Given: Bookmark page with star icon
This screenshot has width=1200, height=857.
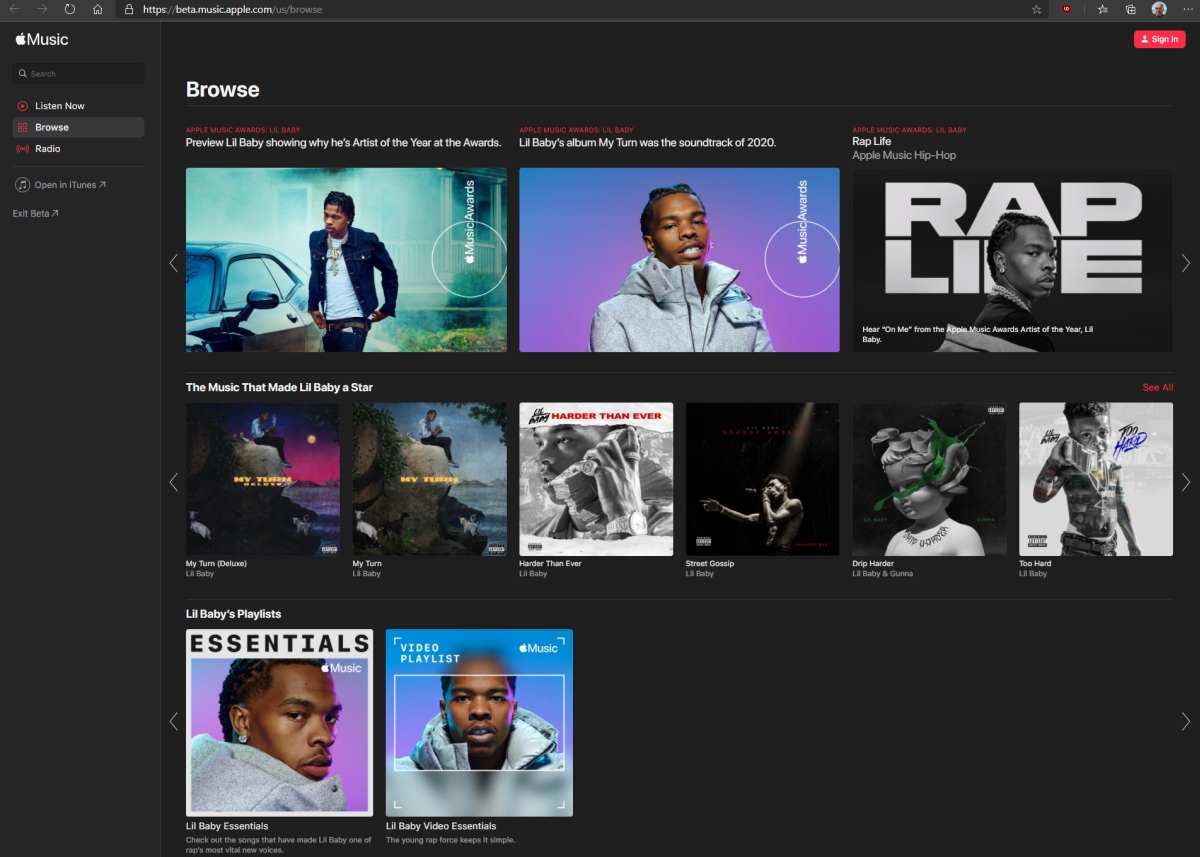Looking at the screenshot, I should click(1036, 9).
